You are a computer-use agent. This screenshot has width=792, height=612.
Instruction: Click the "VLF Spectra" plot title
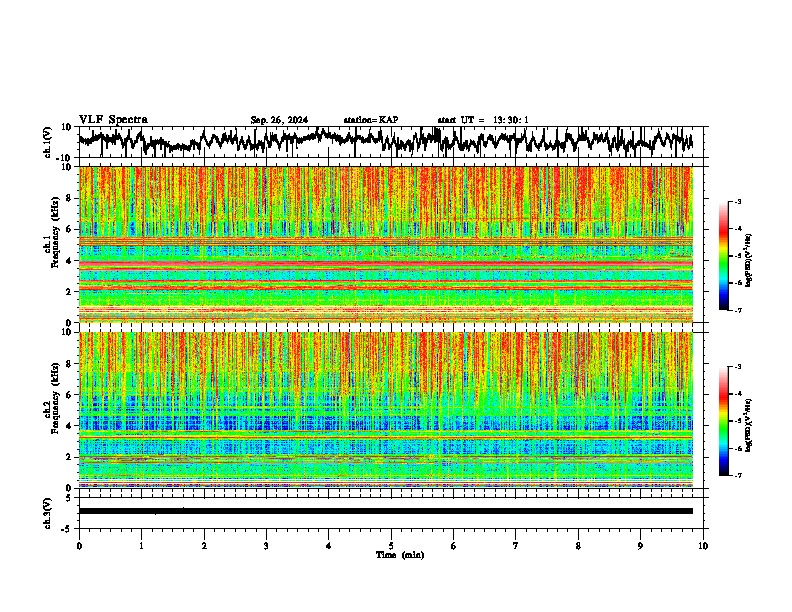[x=113, y=120]
